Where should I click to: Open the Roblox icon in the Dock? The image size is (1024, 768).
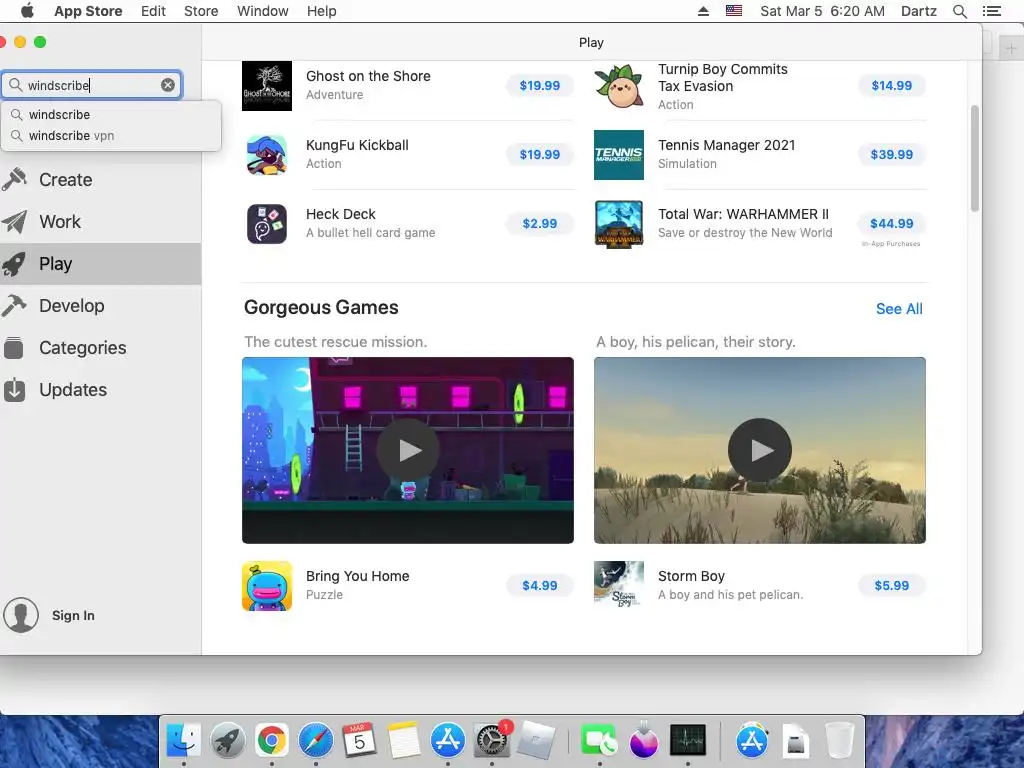tap(536, 741)
